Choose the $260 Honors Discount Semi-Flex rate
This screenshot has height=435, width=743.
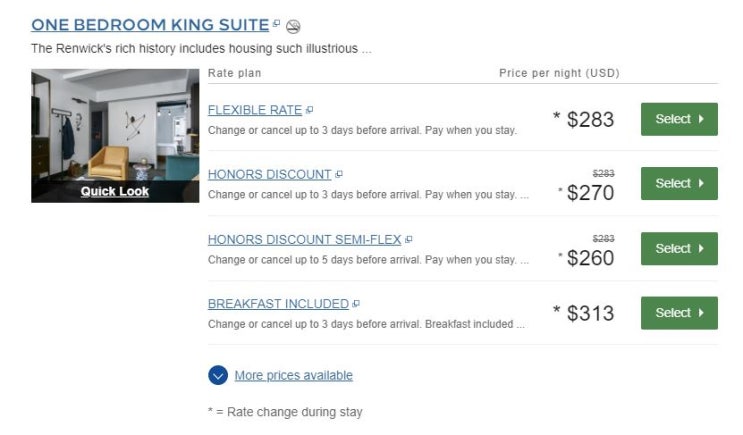tap(679, 248)
